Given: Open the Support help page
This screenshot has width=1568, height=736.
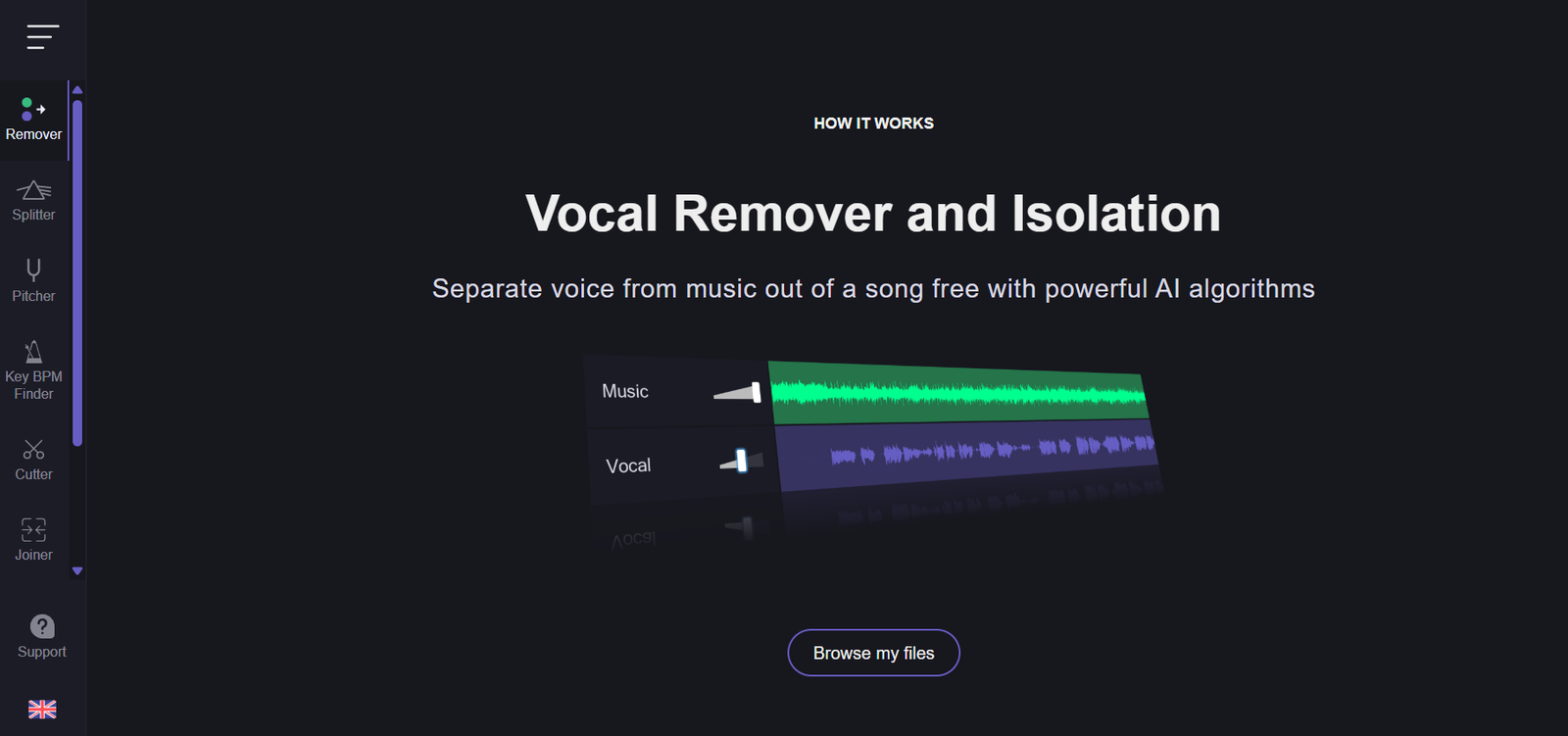Looking at the screenshot, I should click(42, 637).
